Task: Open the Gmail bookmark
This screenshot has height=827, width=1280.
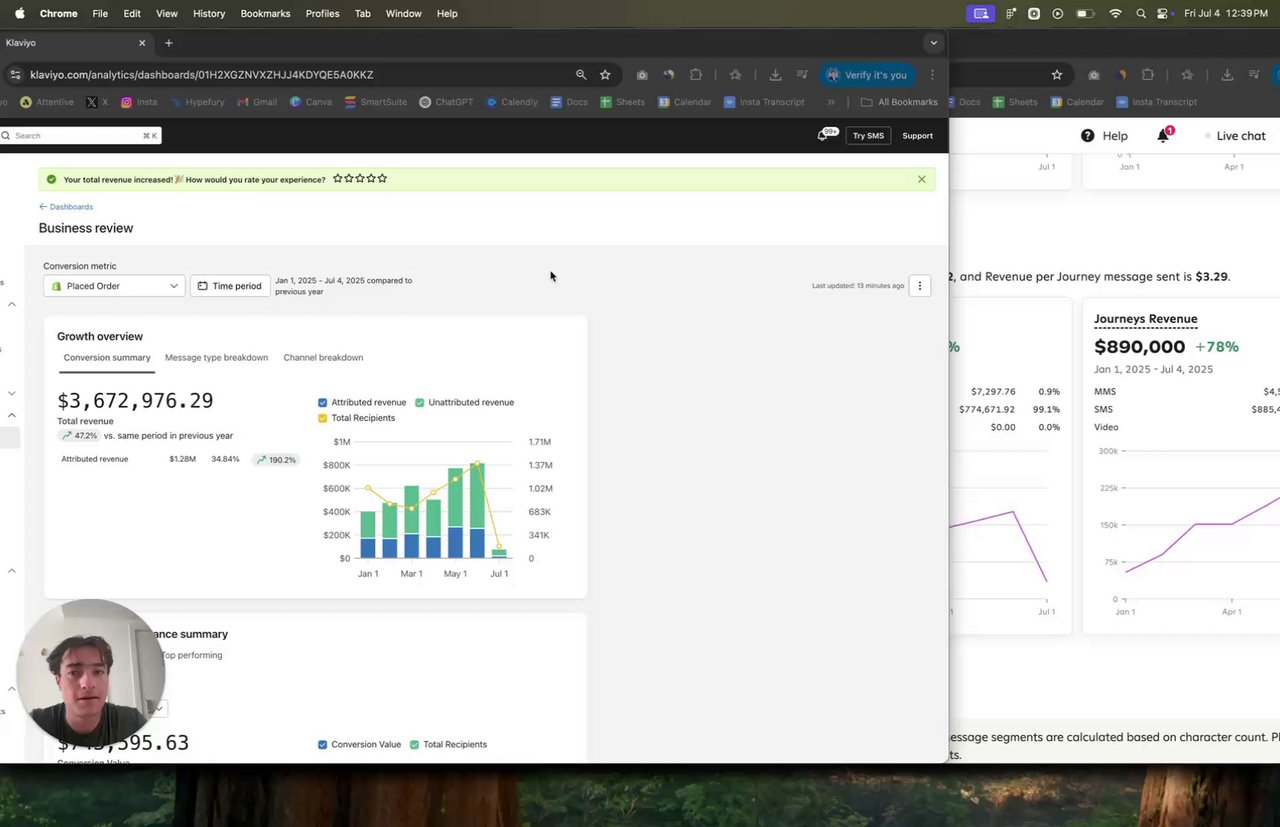Action: pyautogui.click(x=257, y=102)
